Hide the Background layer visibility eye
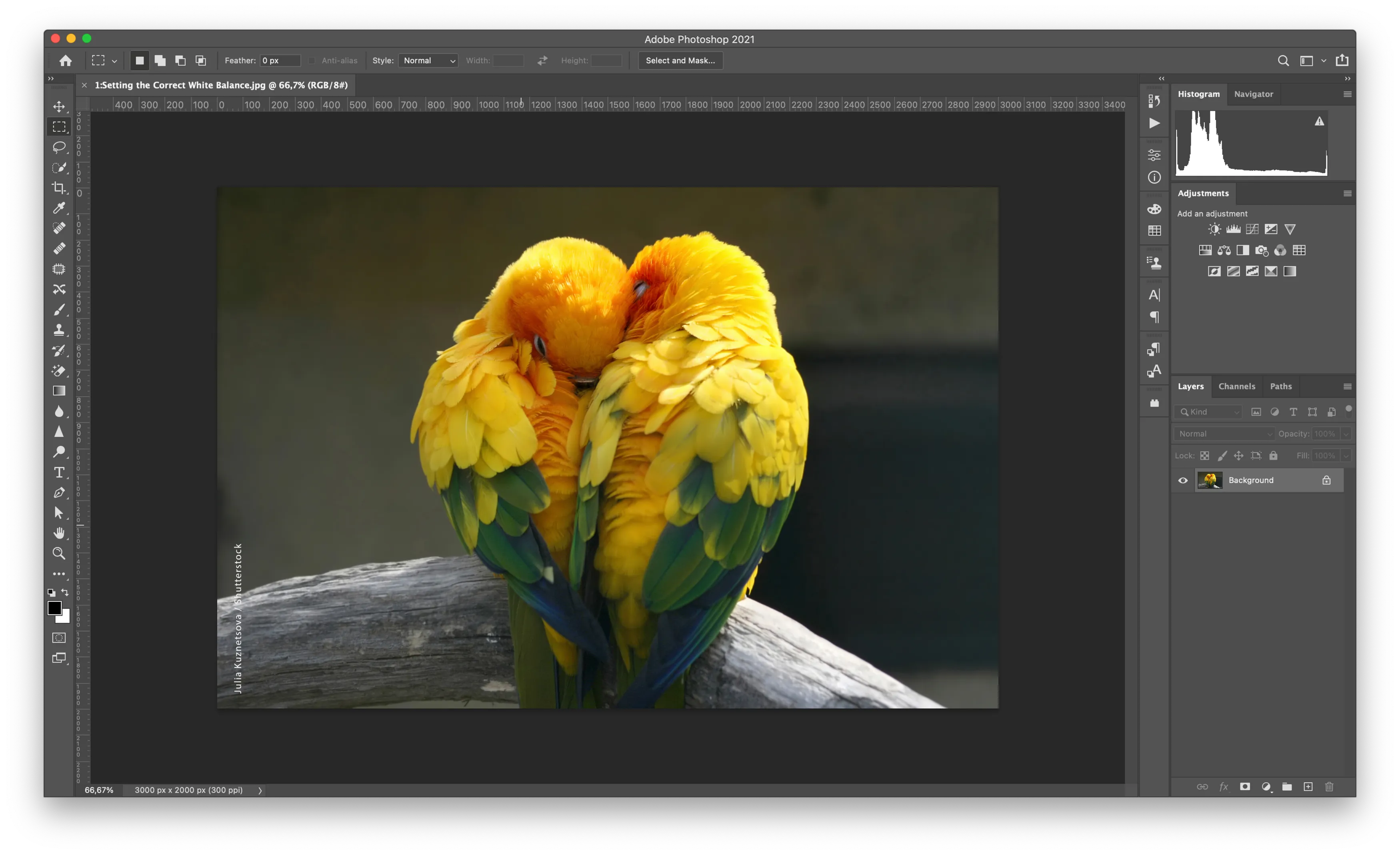The height and width of the screenshot is (855, 1400). 1183,481
